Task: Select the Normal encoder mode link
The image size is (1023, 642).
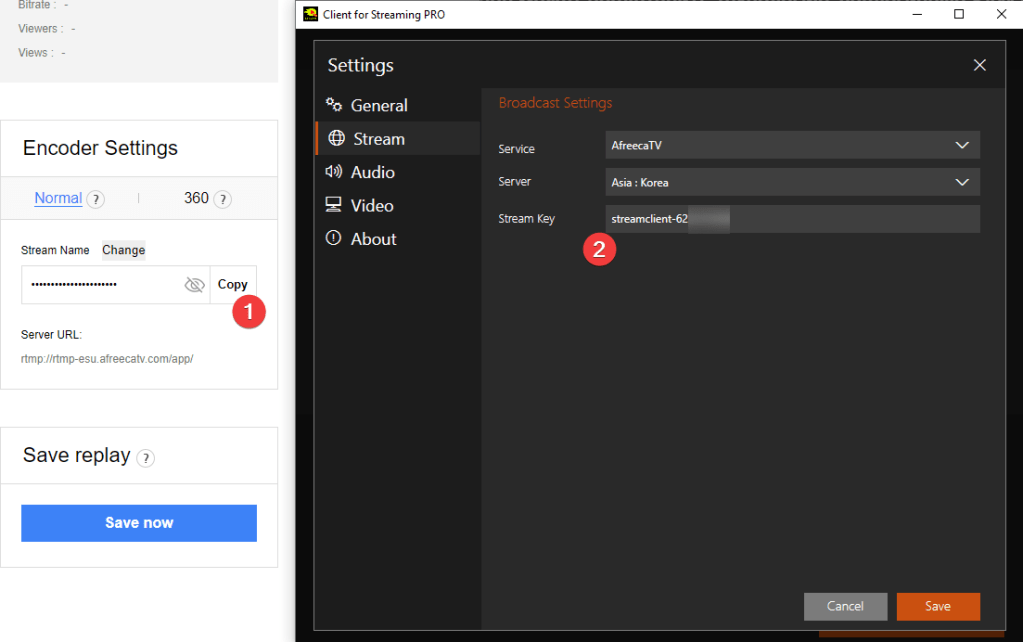Action: pyautogui.click(x=58, y=198)
